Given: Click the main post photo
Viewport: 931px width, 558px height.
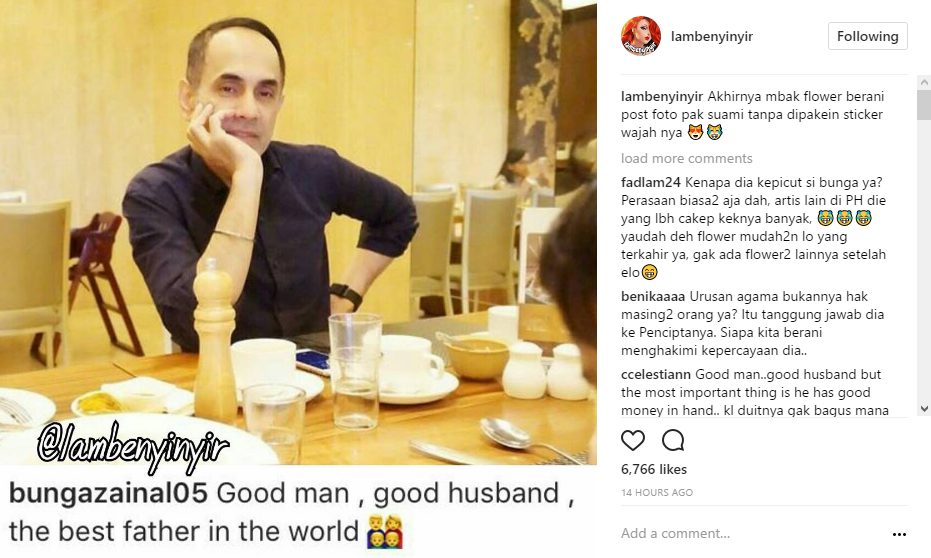Looking at the screenshot, I should coord(298,232).
